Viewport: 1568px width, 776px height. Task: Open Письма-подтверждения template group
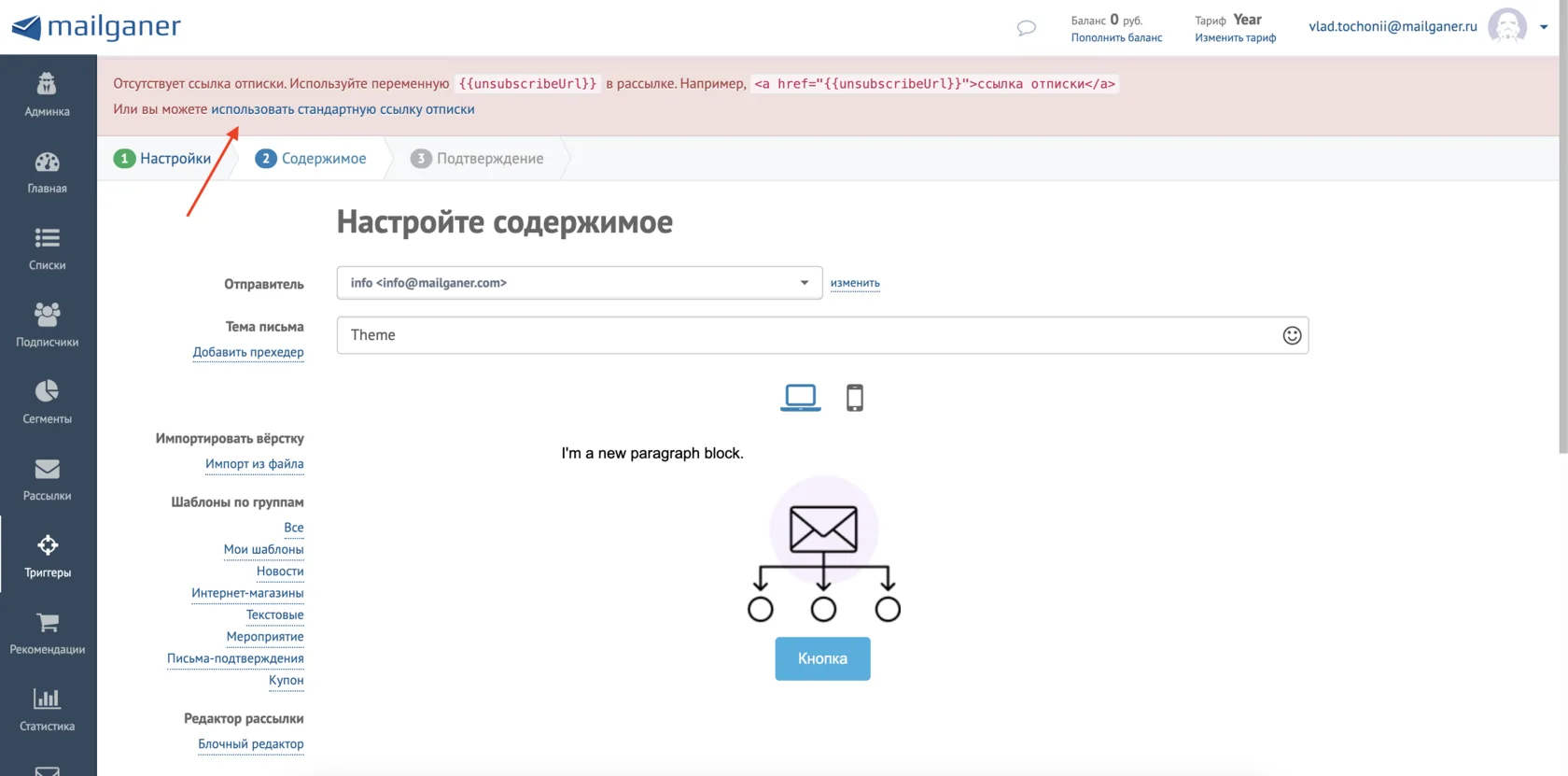click(x=235, y=658)
